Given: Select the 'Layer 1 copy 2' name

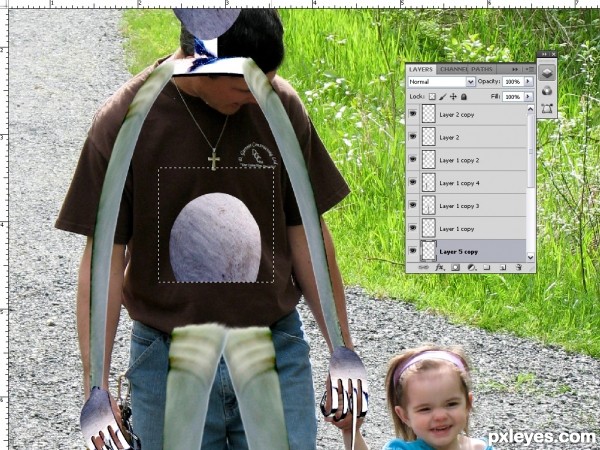Looking at the screenshot, I should click(459, 160).
